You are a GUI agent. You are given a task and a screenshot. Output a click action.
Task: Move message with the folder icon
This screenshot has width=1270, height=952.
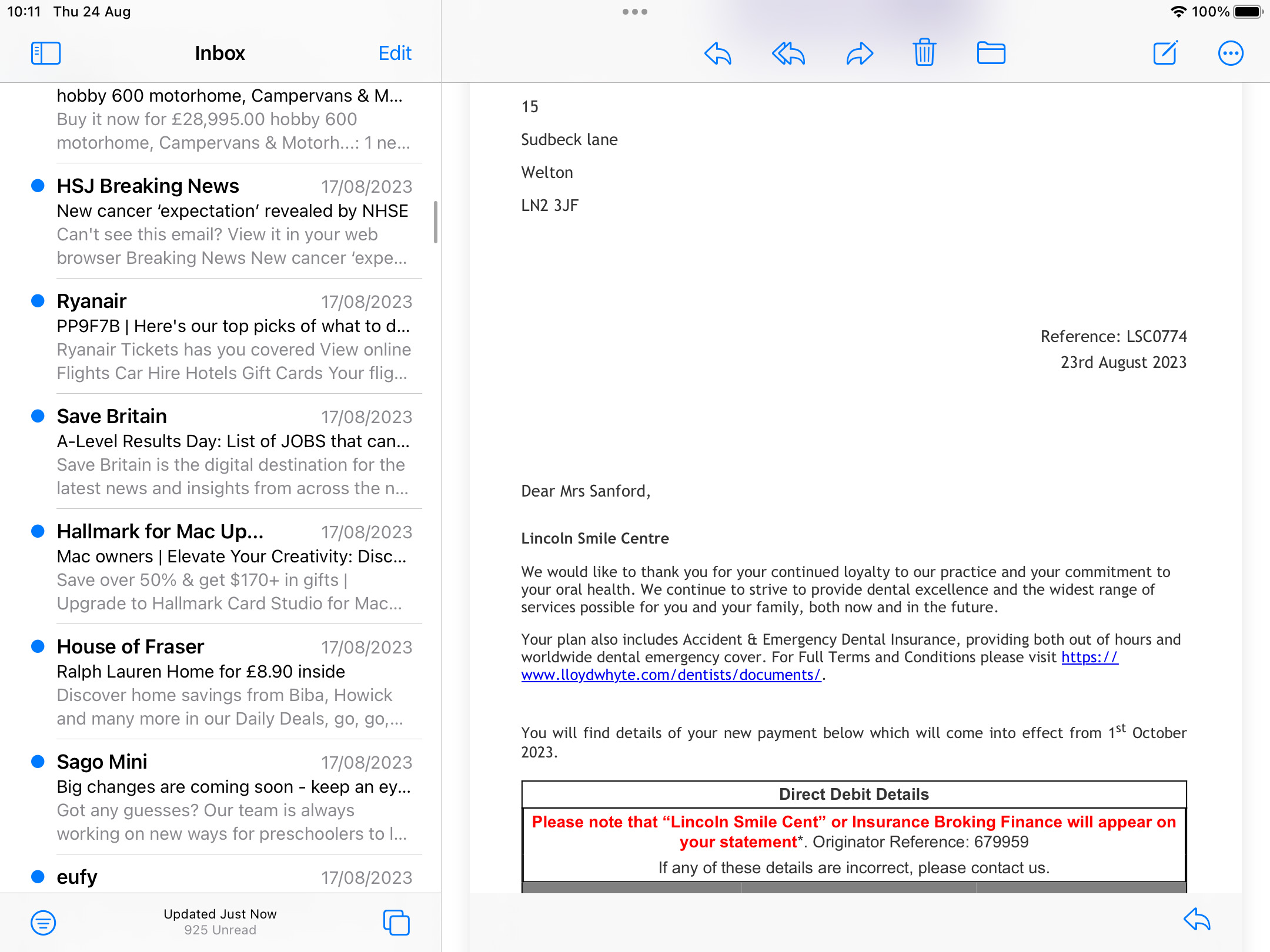point(991,53)
